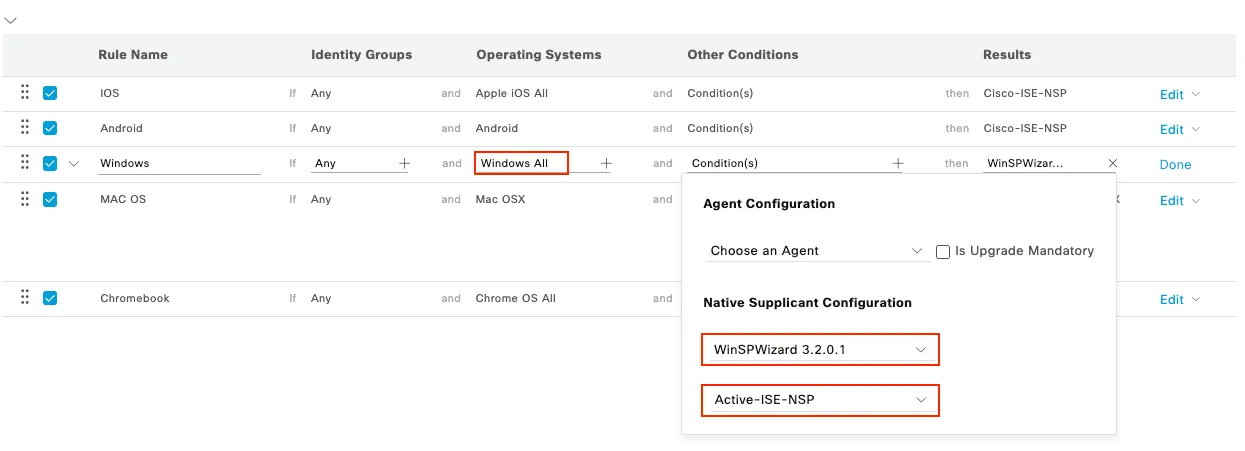Click Android operating system cell
1245x451 pixels.
[x=497, y=128]
